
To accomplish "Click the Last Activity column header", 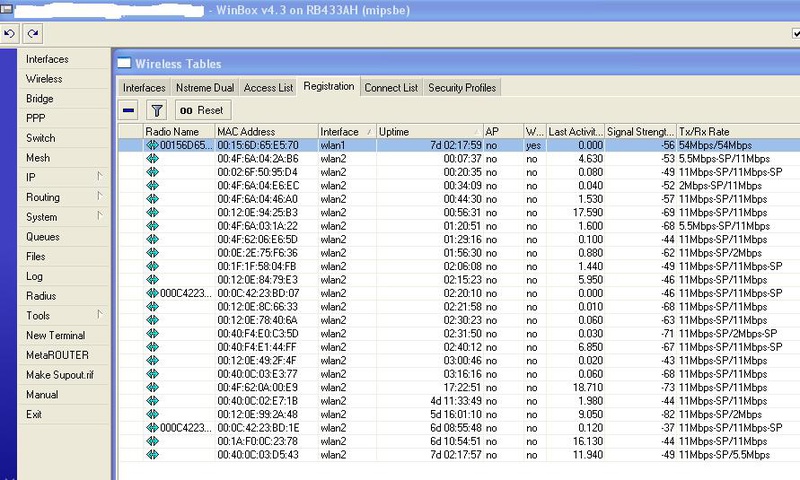I will point(575,132).
